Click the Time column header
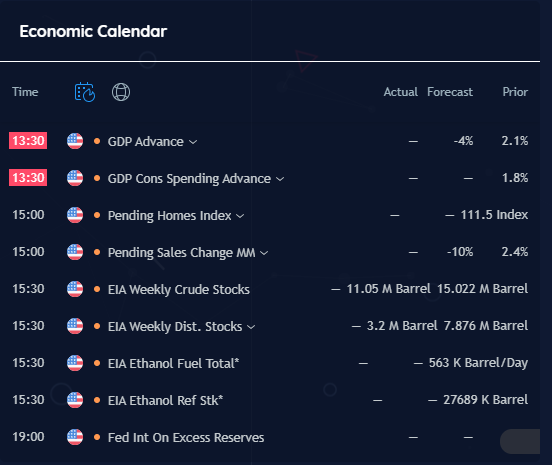This screenshot has height=465, width=552. point(25,92)
